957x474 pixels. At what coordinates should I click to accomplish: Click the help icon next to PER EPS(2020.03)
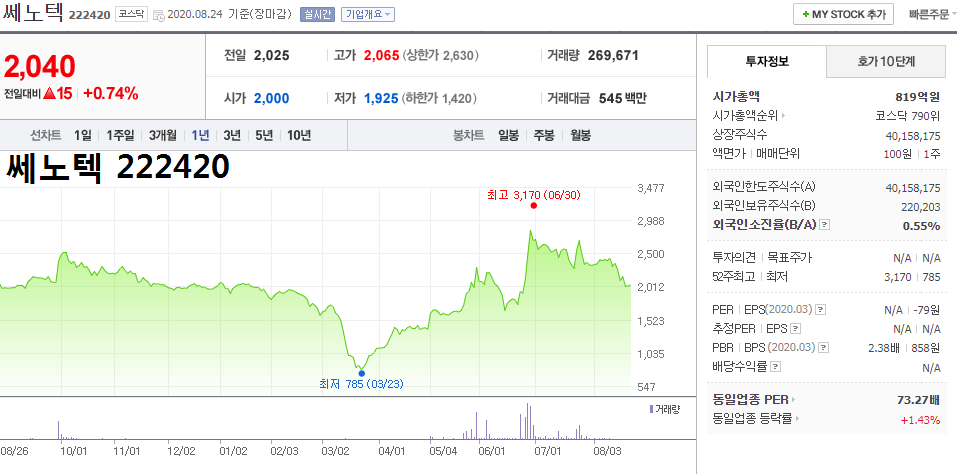821,310
